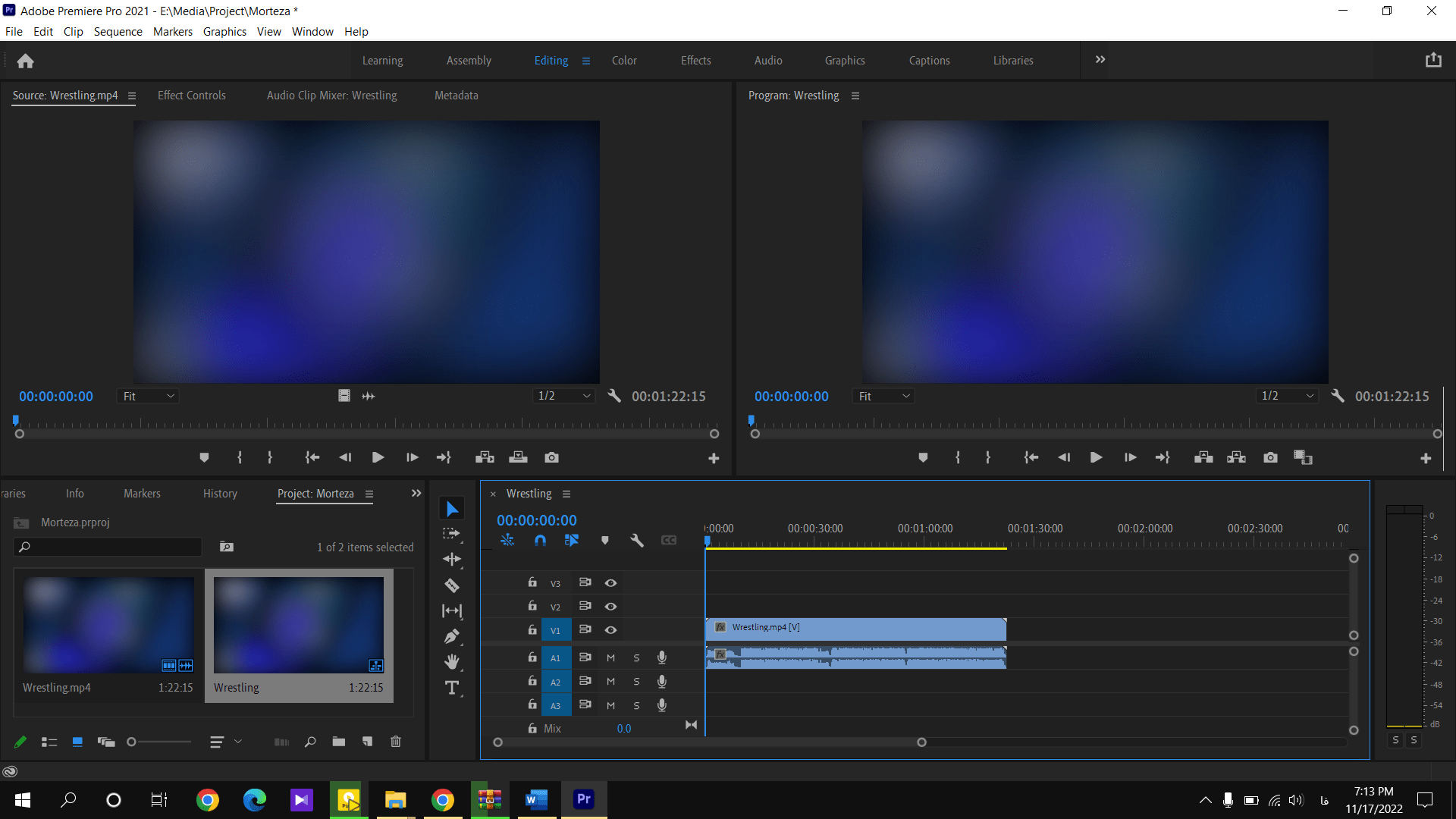Click the Editing workspace tab
The height and width of the screenshot is (819, 1456).
pos(550,60)
